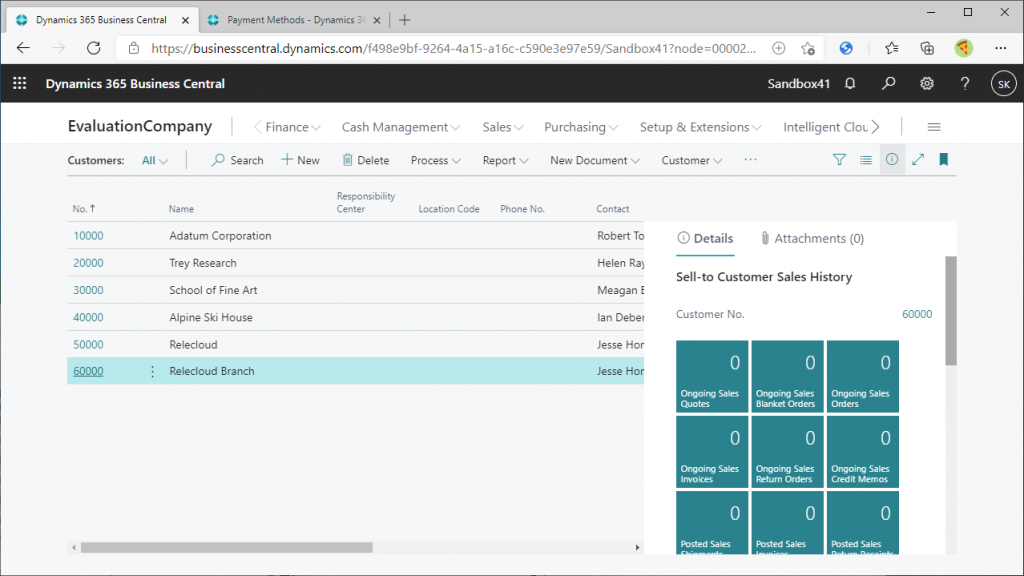Open the app launcher waffle menu
The width and height of the screenshot is (1024, 576).
(x=20, y=84)
